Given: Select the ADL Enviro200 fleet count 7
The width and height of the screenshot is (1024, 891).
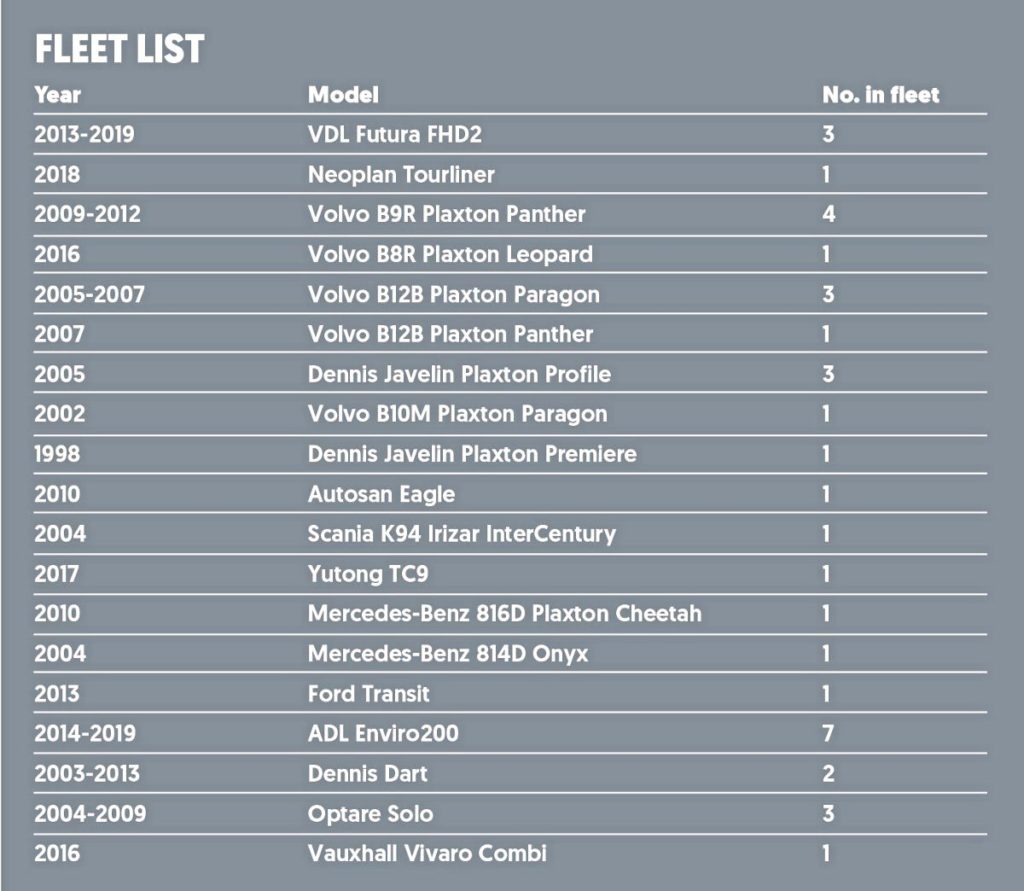Looking at the screenshot, I should (828, 734).
